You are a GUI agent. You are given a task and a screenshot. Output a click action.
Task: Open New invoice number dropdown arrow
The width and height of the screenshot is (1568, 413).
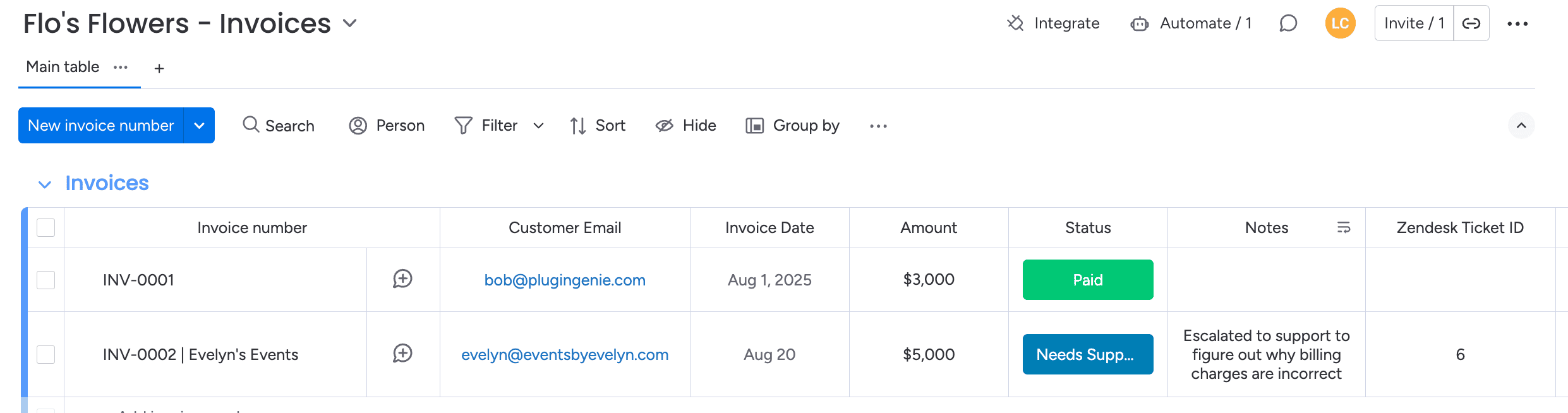click(199, 126)
